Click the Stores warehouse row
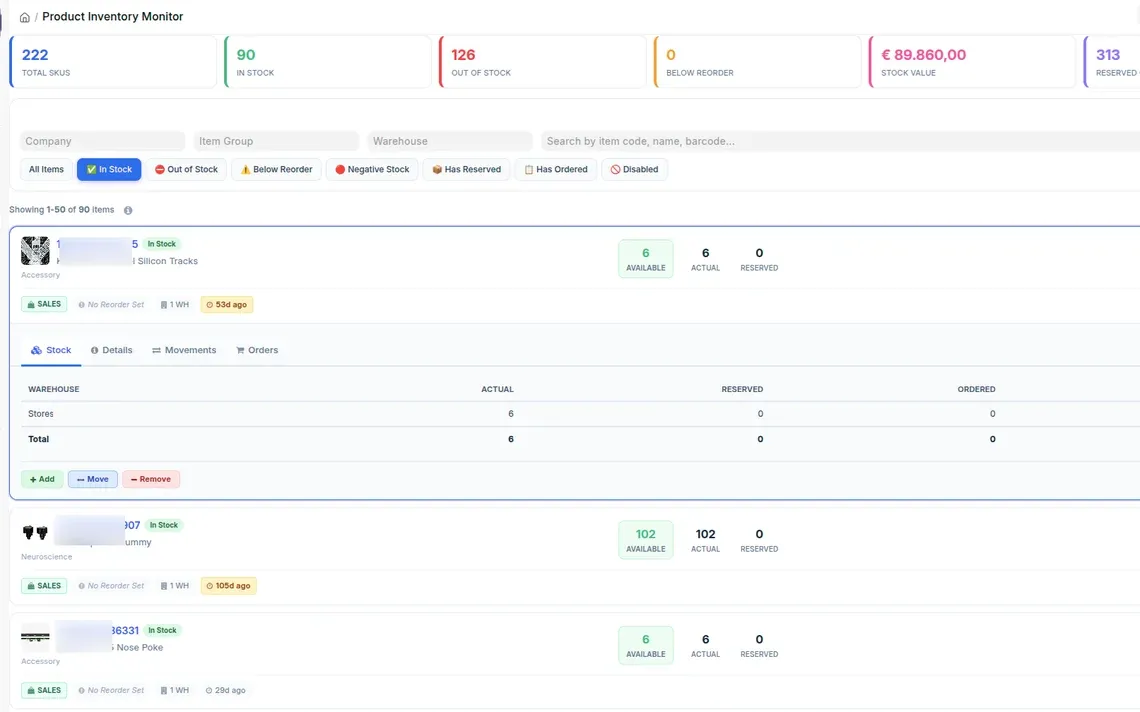This screenshot has width=1140, height=712. coord(580,414)
